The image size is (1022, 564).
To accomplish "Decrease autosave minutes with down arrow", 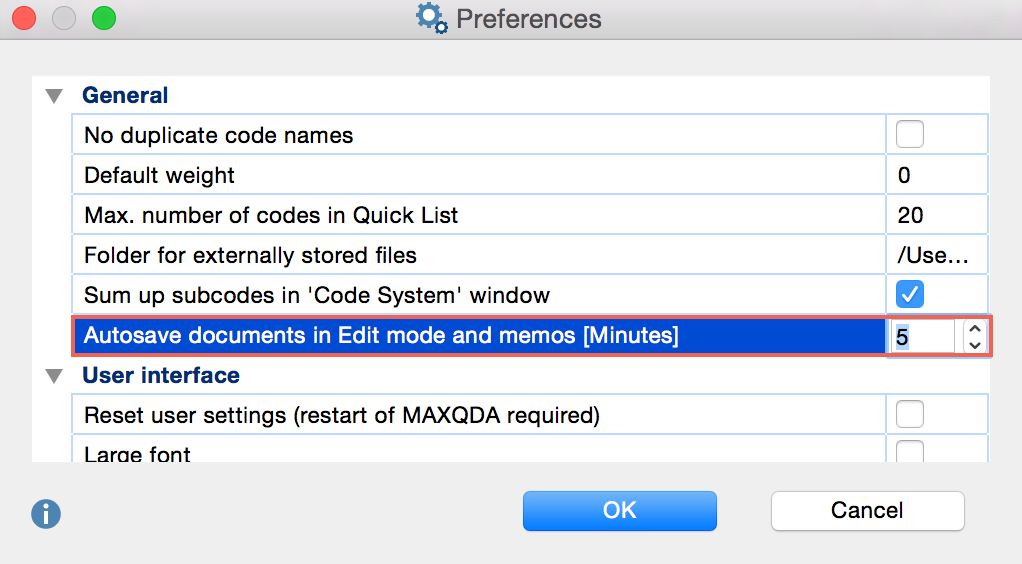I will click(x=974, y=344).
